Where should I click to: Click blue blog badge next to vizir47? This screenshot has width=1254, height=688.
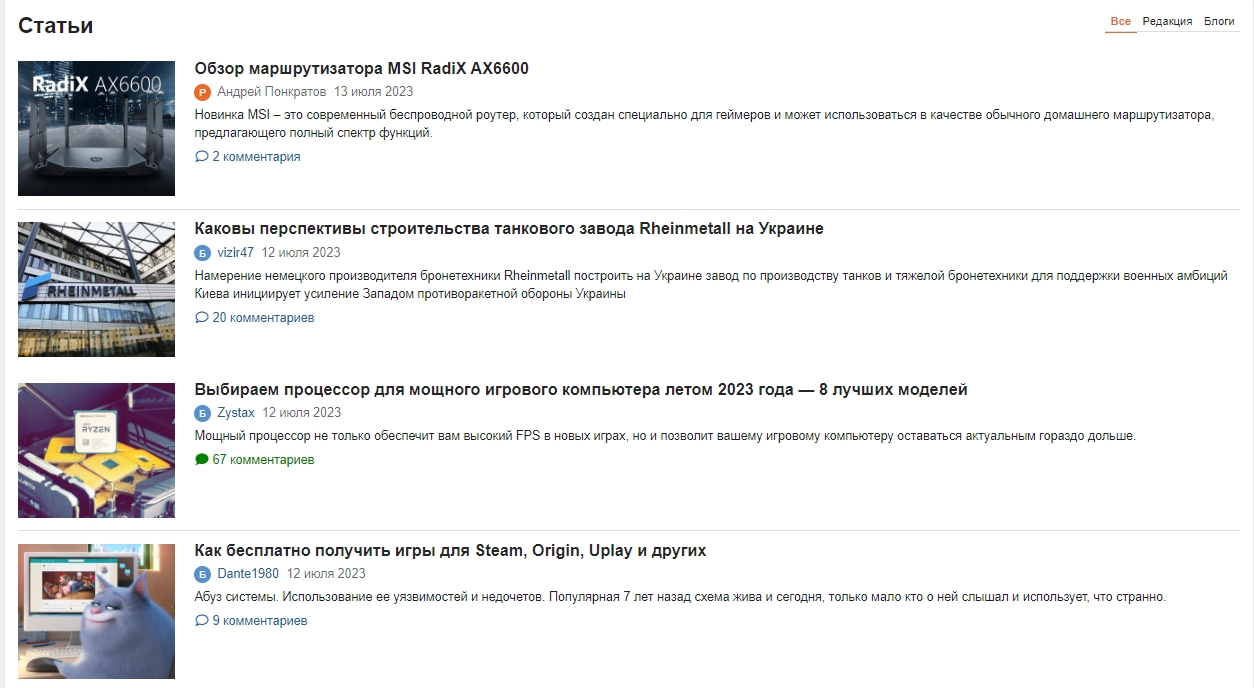[x=203, y=253]
